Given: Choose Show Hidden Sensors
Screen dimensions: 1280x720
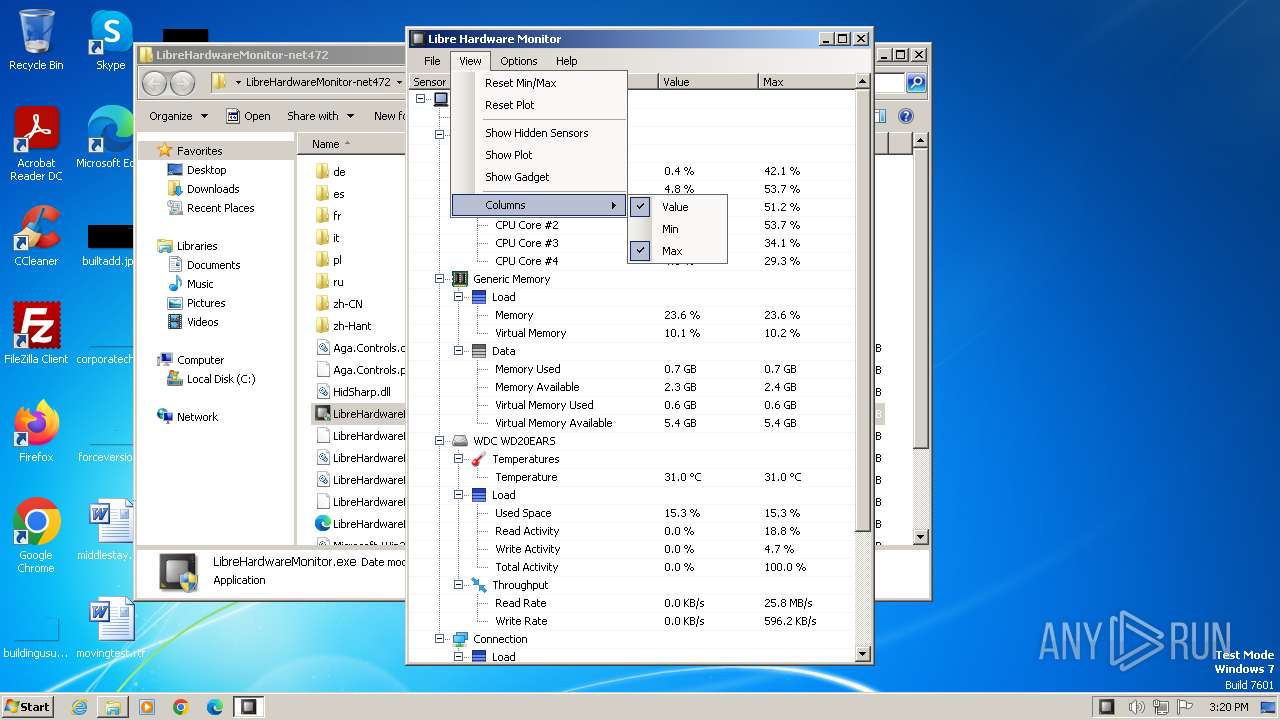Looking at the screenshot, I should (x=539, y=133).
